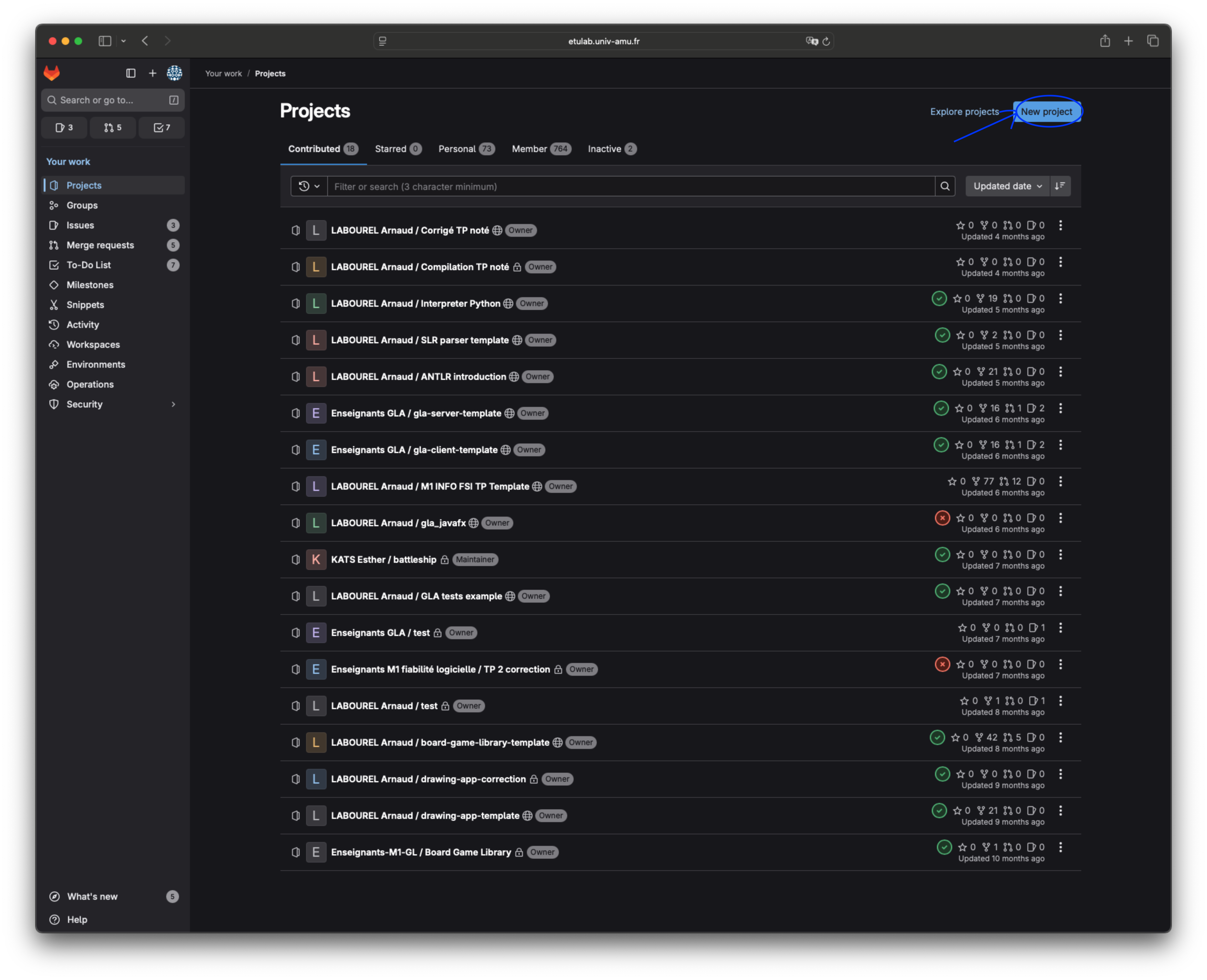Open actions menu for Interpreter Python project
The height and width of the screenshot is (980, 1207).
tap(1060, 299)
